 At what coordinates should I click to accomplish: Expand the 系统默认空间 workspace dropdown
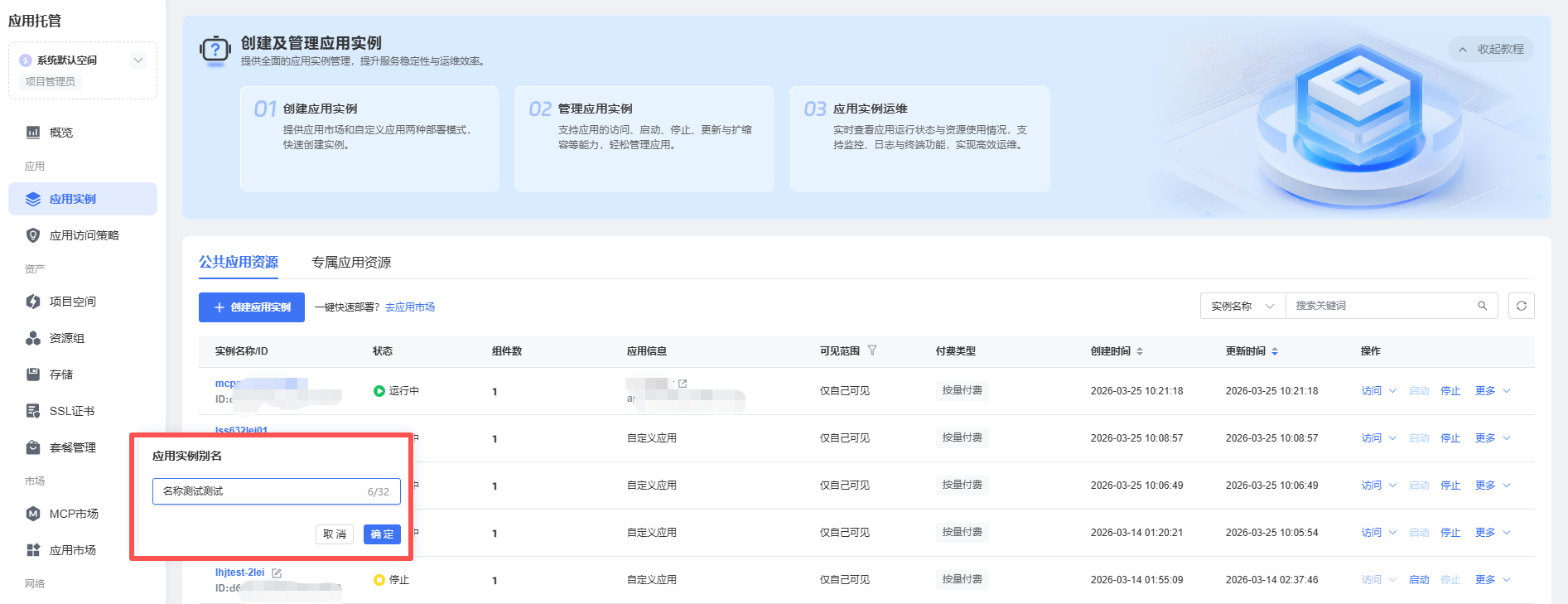(138, 60)
